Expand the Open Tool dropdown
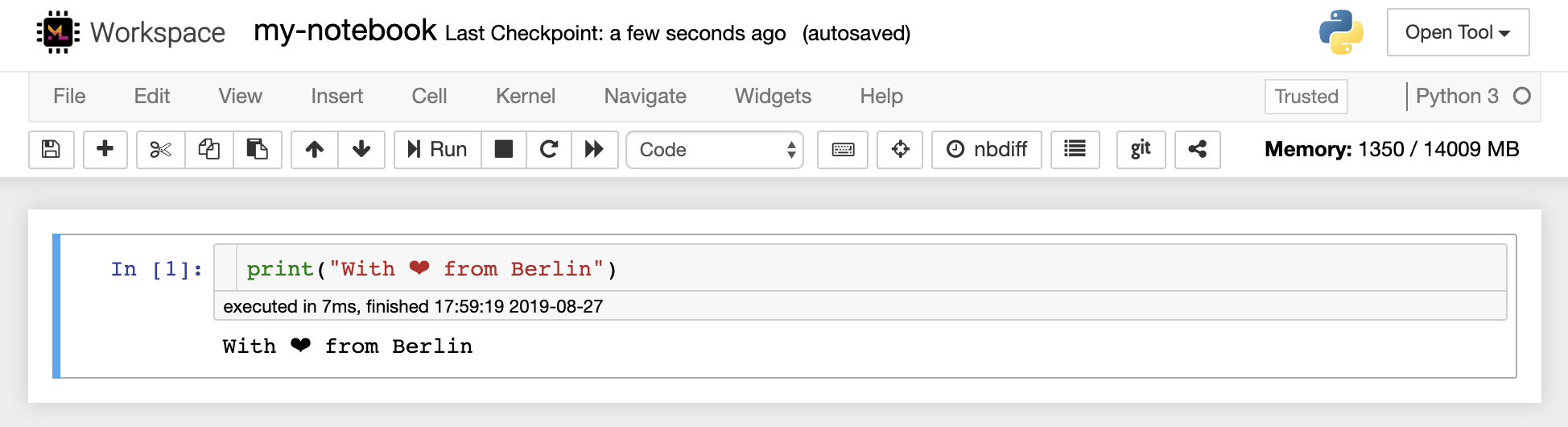 1458,33
